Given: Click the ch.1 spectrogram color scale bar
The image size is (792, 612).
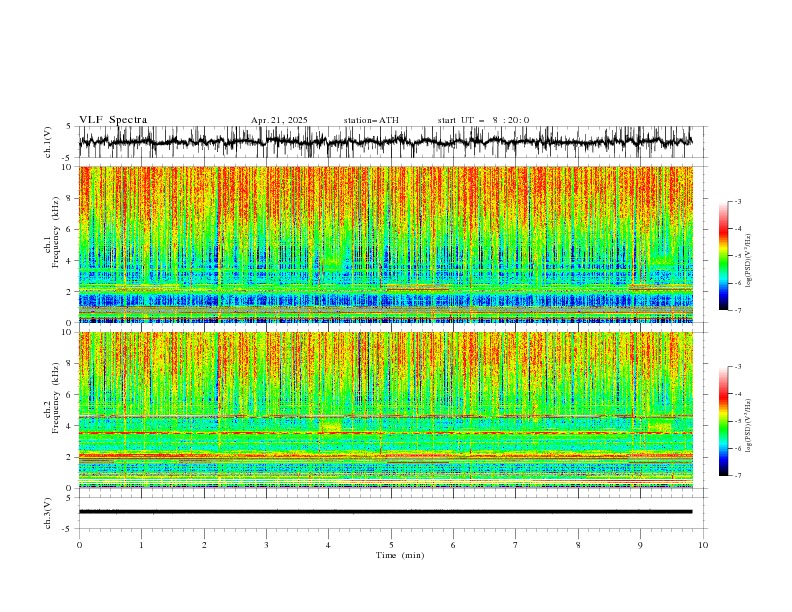Looking at the screenshot, I should [723, 256].
